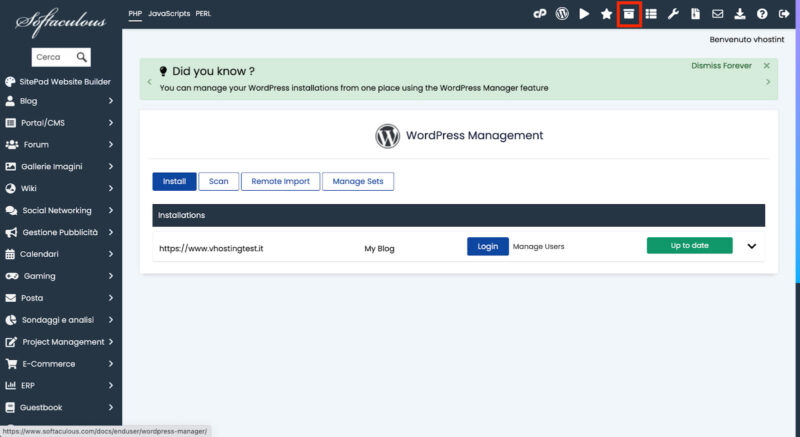
Task: Switch to the JavaScripts tab
Action: tap(169, 14)
